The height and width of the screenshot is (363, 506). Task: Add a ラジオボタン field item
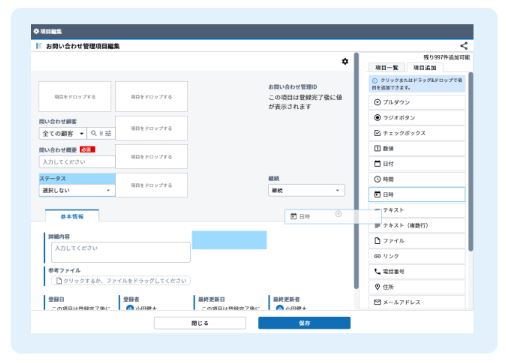417,117
